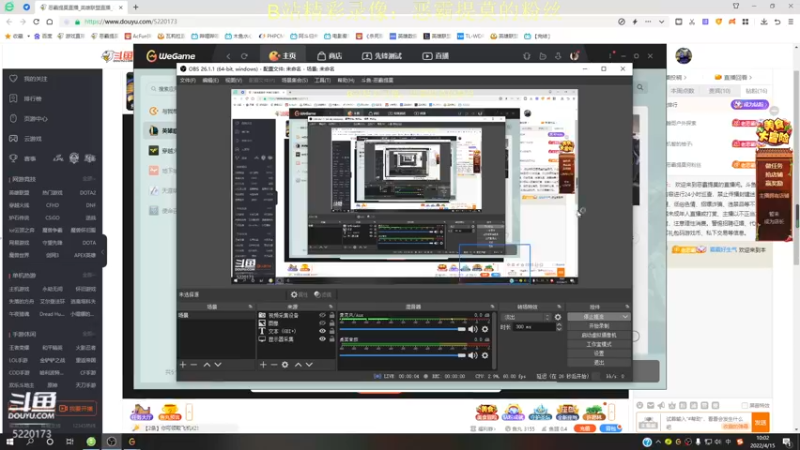Click the WeGame logo
The height and width of the screenshot is (450, 800).
click(x=171, y=56)
